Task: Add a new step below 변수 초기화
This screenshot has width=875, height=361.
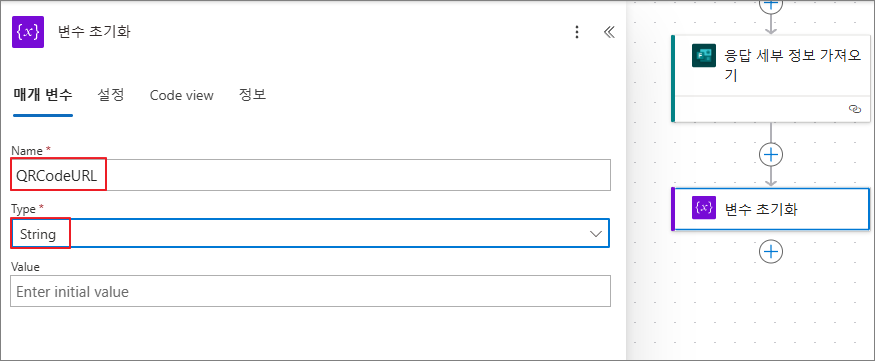Action: 771,251
